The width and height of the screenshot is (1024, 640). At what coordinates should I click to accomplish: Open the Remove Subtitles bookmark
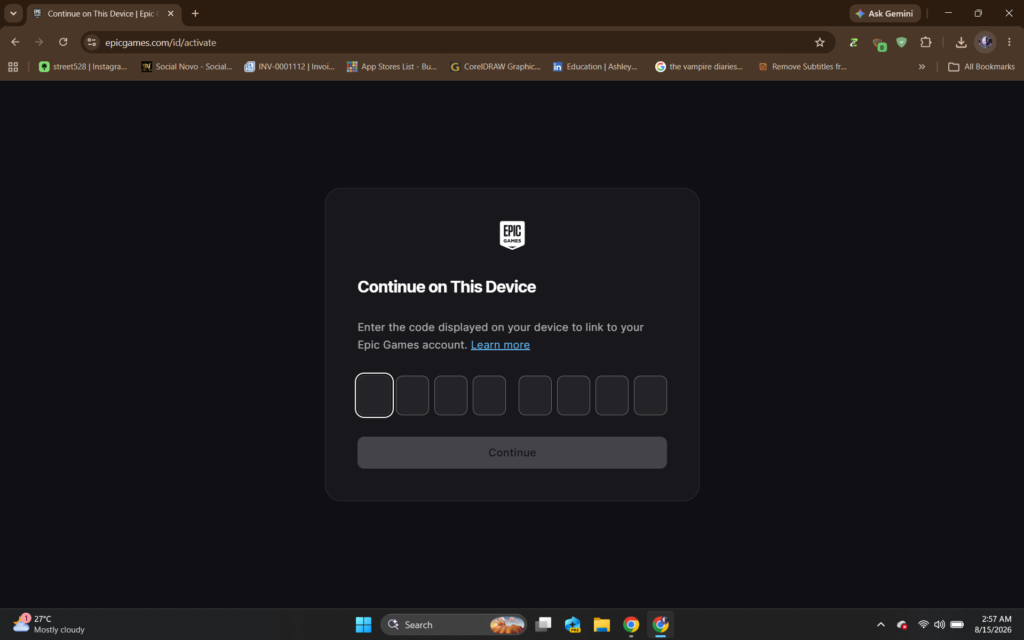(803, 67)
